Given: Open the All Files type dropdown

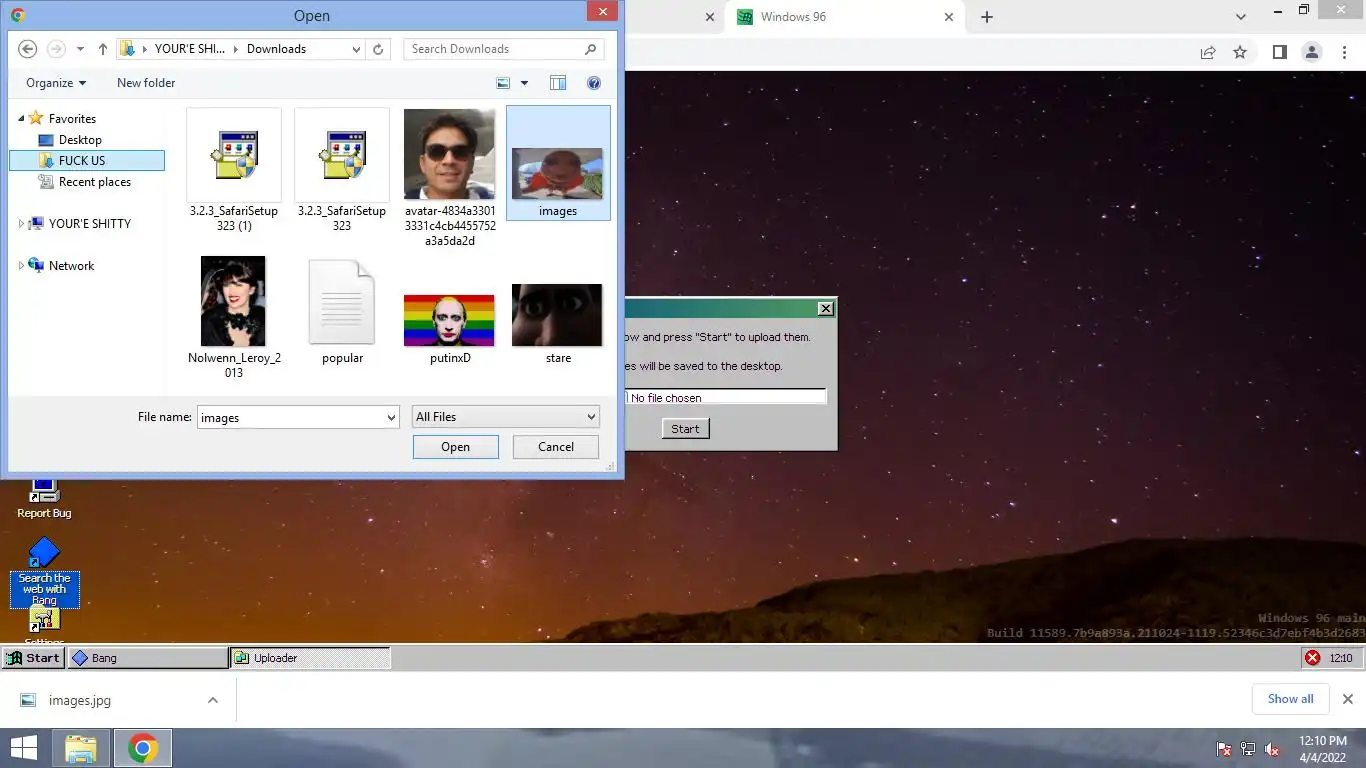Looking at the screenshot, I should click(506, 417).
